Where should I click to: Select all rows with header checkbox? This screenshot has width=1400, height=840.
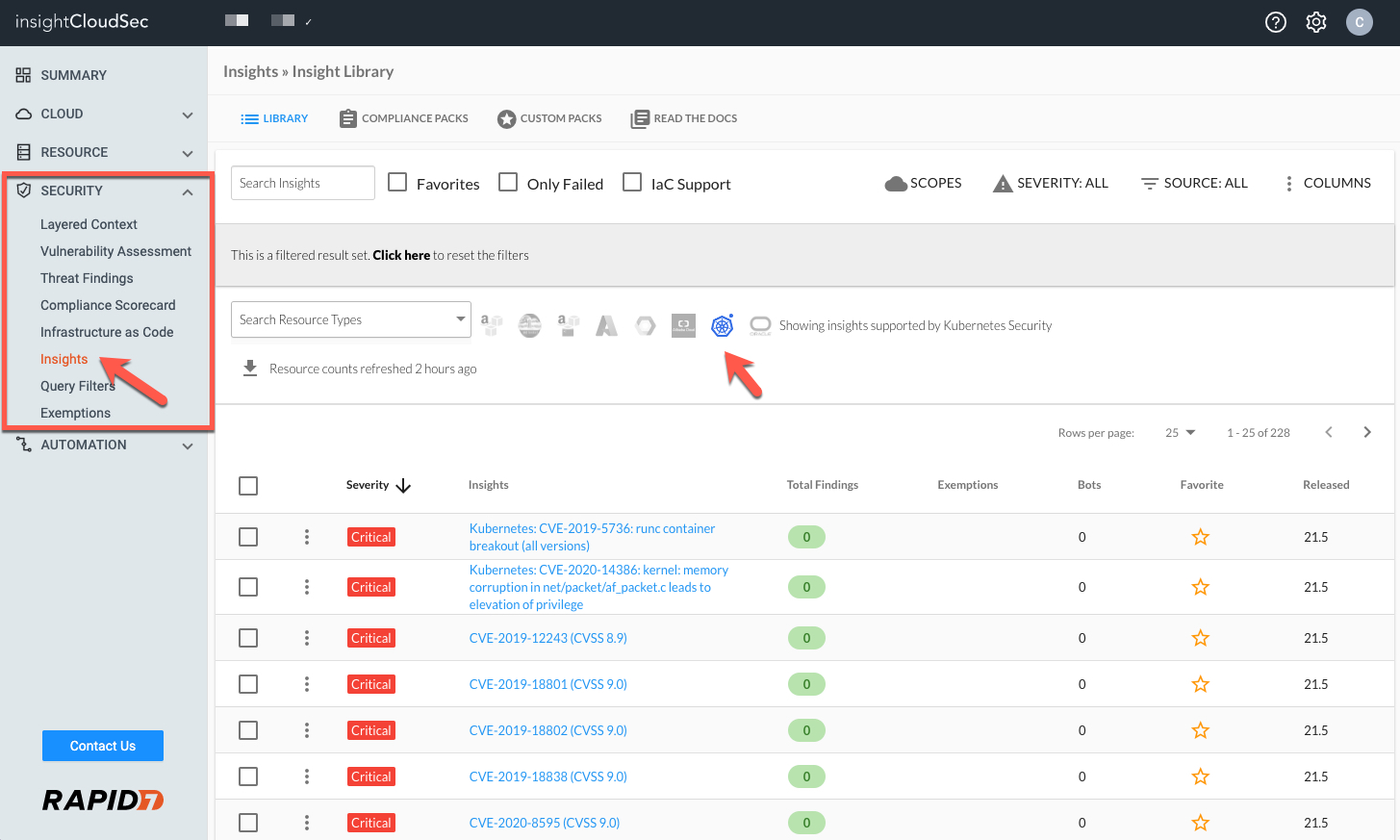248,486
